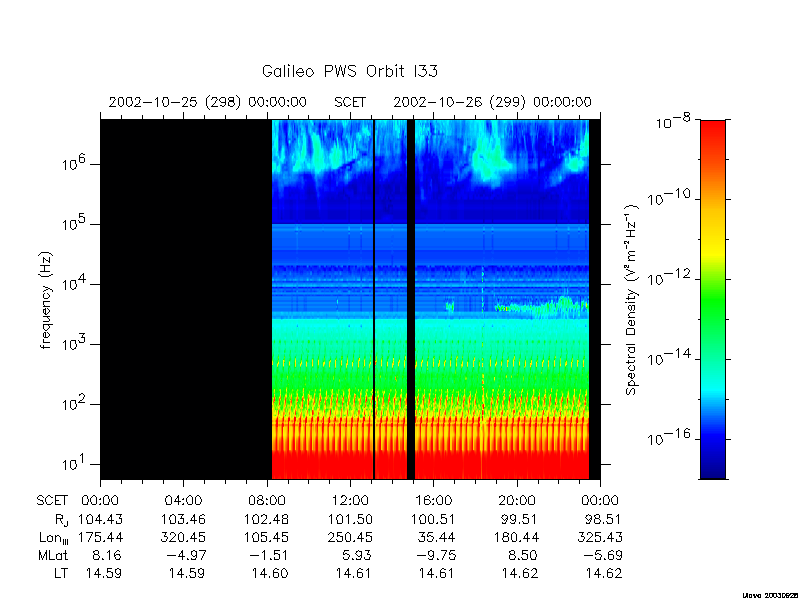Screen dimensions: 800x600
Task: Select the RJ value 98.51
Action: [604, 519]
